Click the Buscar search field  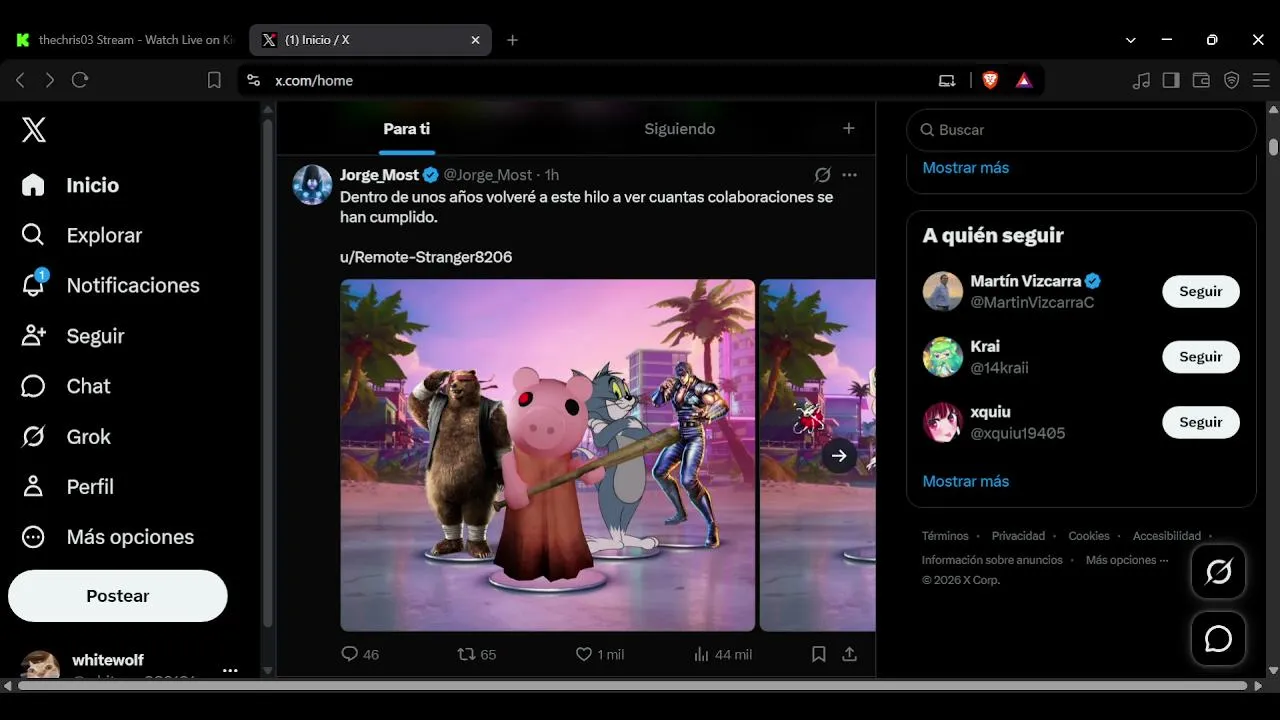click(1081, 130)
